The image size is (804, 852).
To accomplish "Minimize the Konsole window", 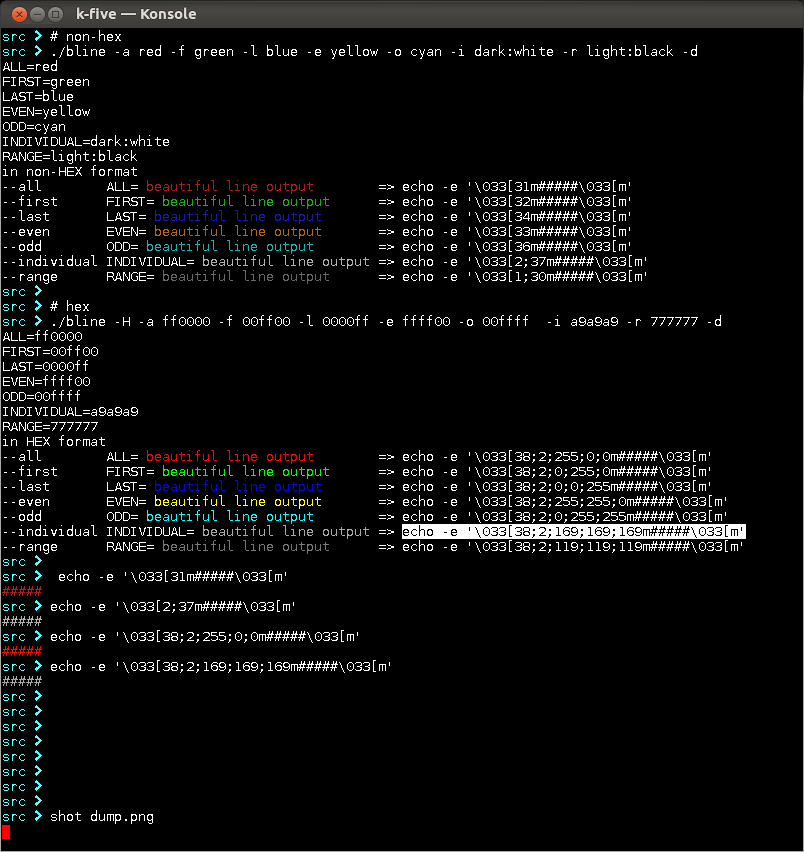I will pos(37,14).
